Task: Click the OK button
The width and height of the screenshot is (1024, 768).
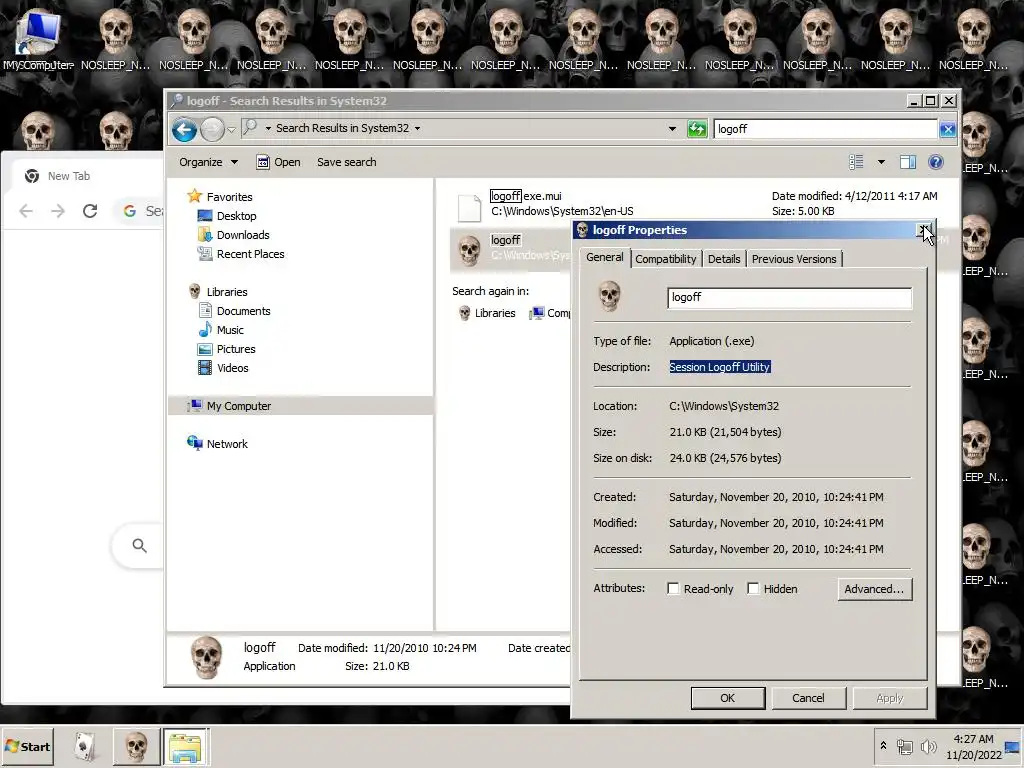Action: 728,698
